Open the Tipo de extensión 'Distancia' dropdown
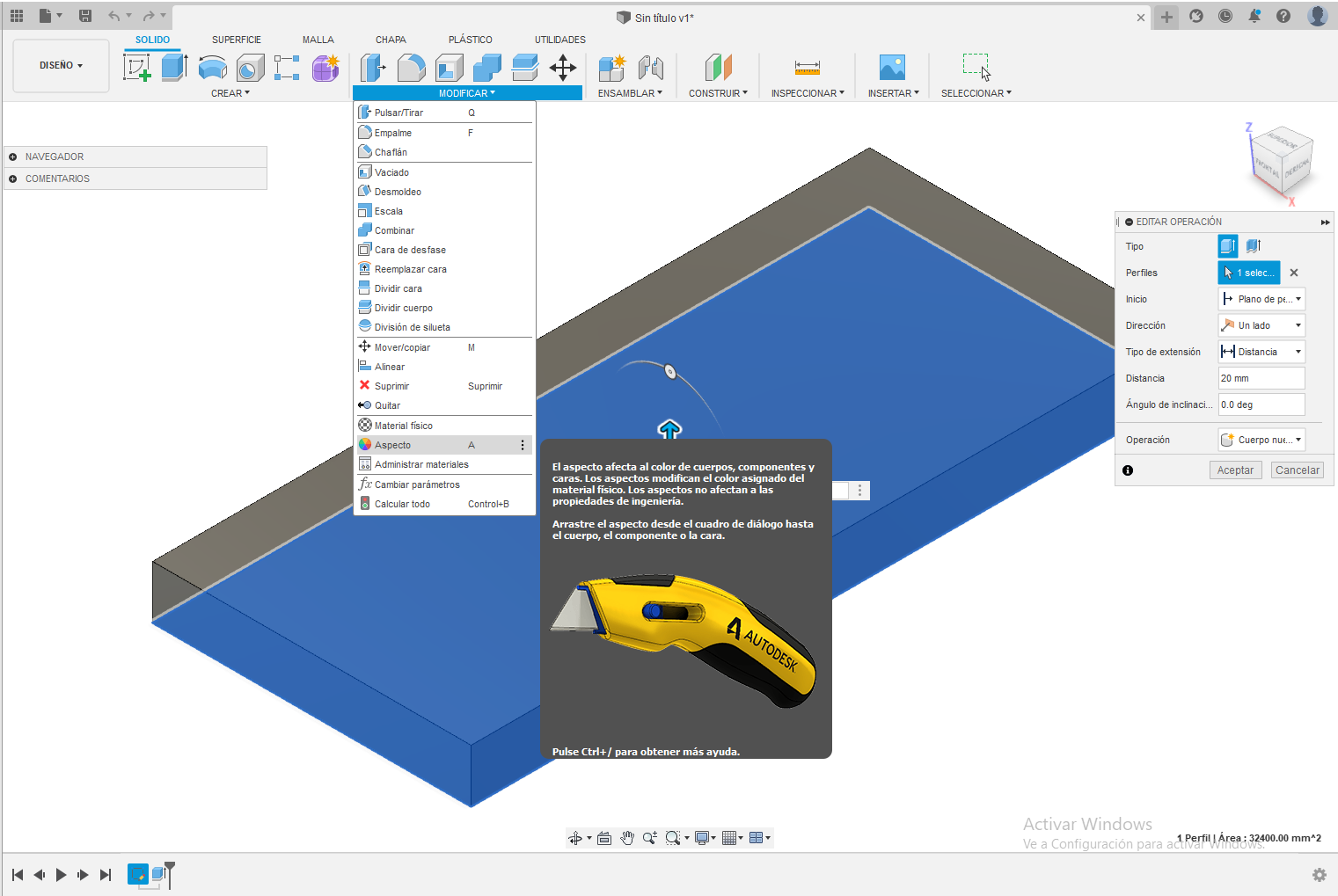This screenshot has width=1338, height=896. pyautogui.click(x=1261, y=352)
